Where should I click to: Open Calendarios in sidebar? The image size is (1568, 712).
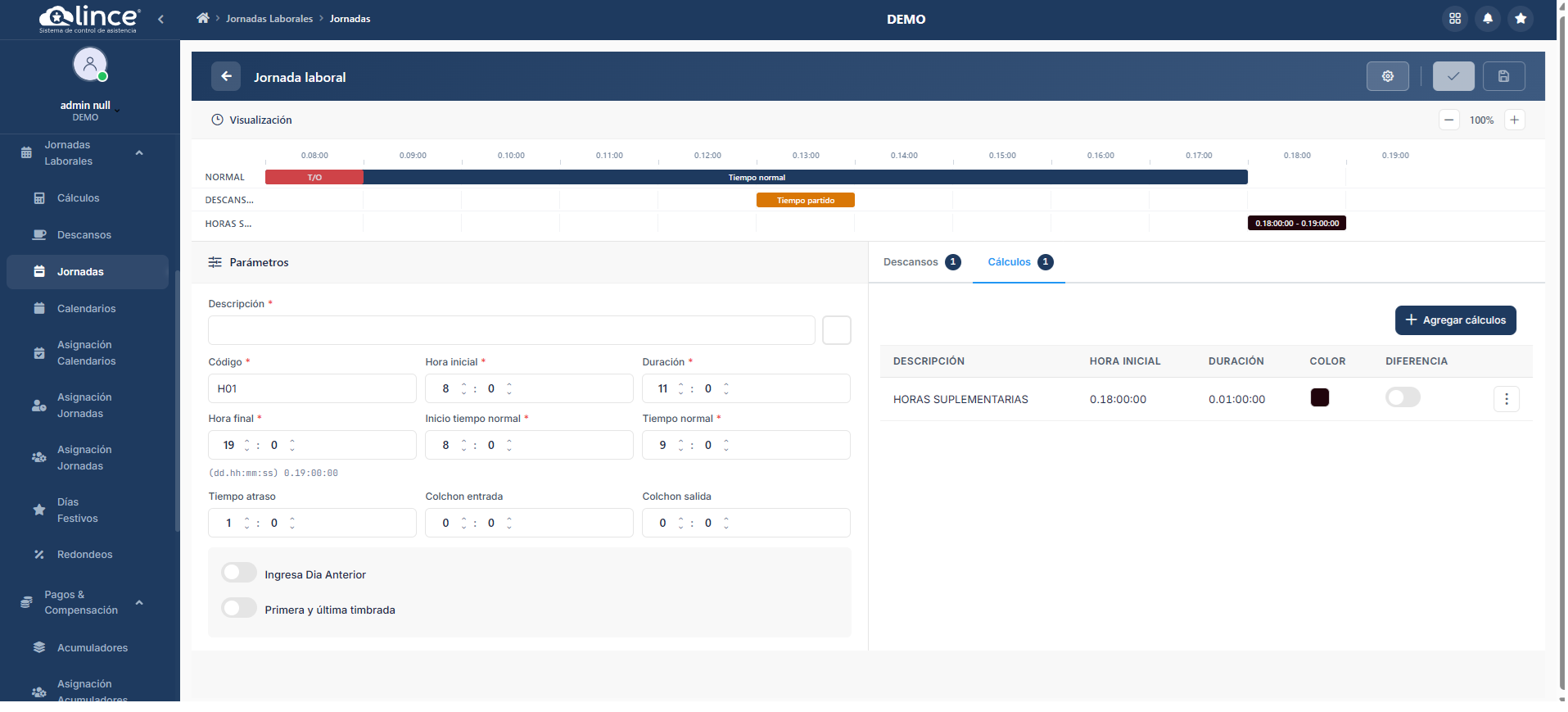click(x=86, y=309)
